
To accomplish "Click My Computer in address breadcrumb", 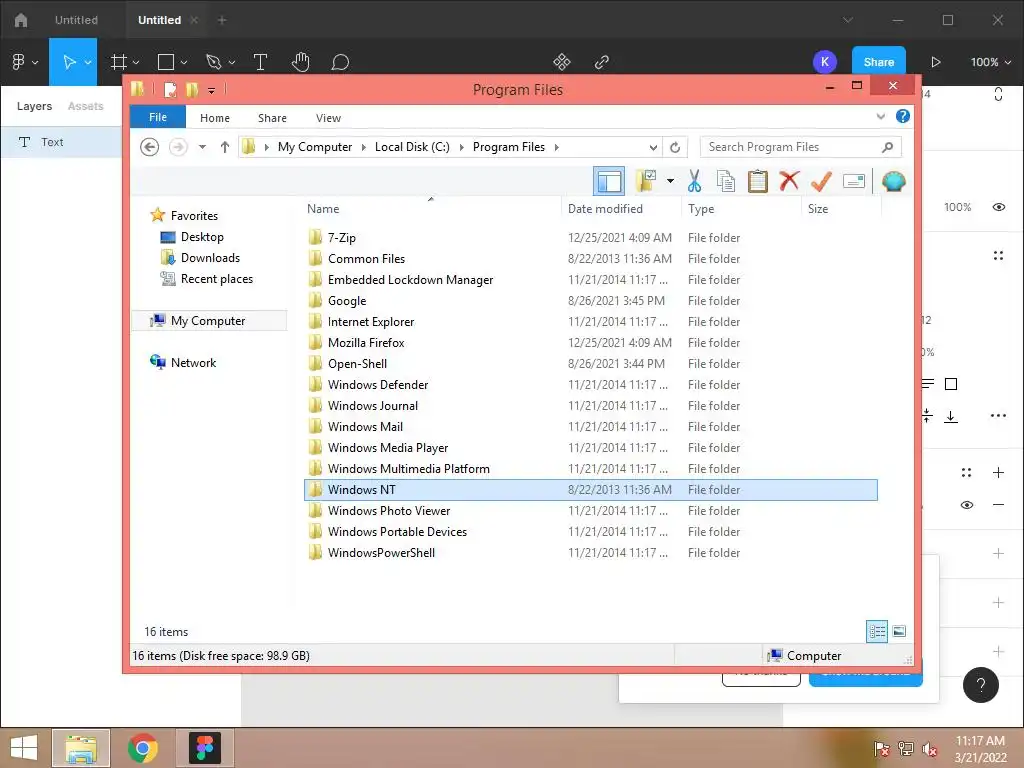I will [315, 147].
